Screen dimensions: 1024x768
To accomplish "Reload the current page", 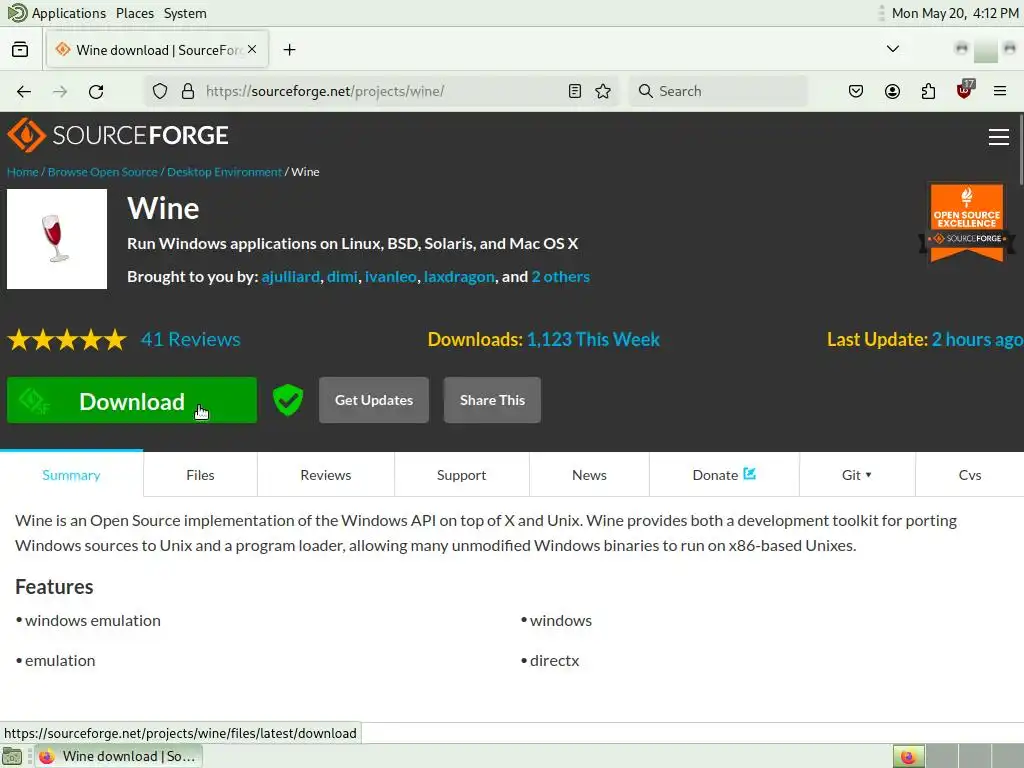I will (x=96, y=91).
